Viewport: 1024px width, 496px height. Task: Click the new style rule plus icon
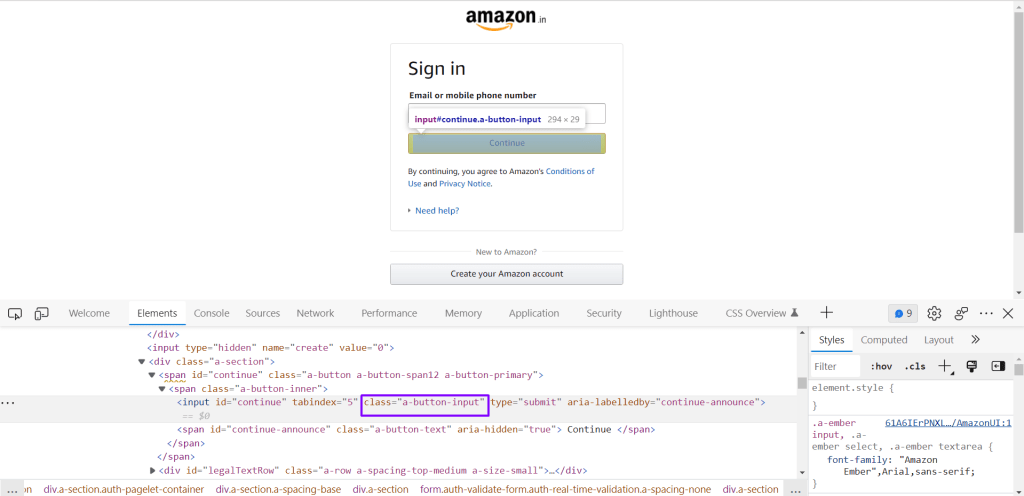(944, 366)
